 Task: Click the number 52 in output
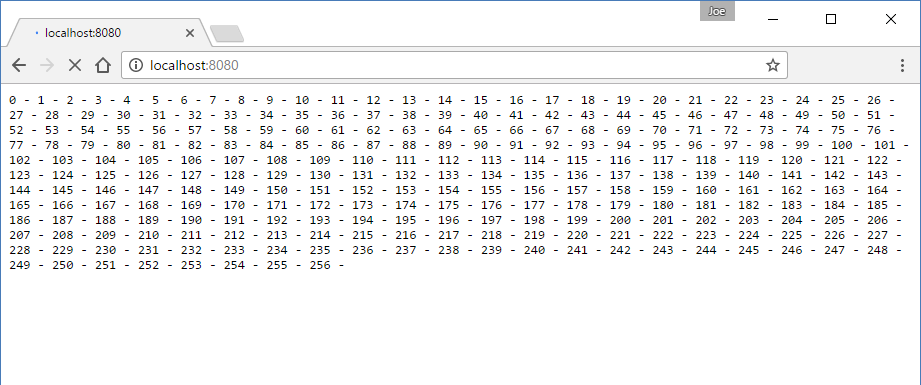[x=16, y=130]
